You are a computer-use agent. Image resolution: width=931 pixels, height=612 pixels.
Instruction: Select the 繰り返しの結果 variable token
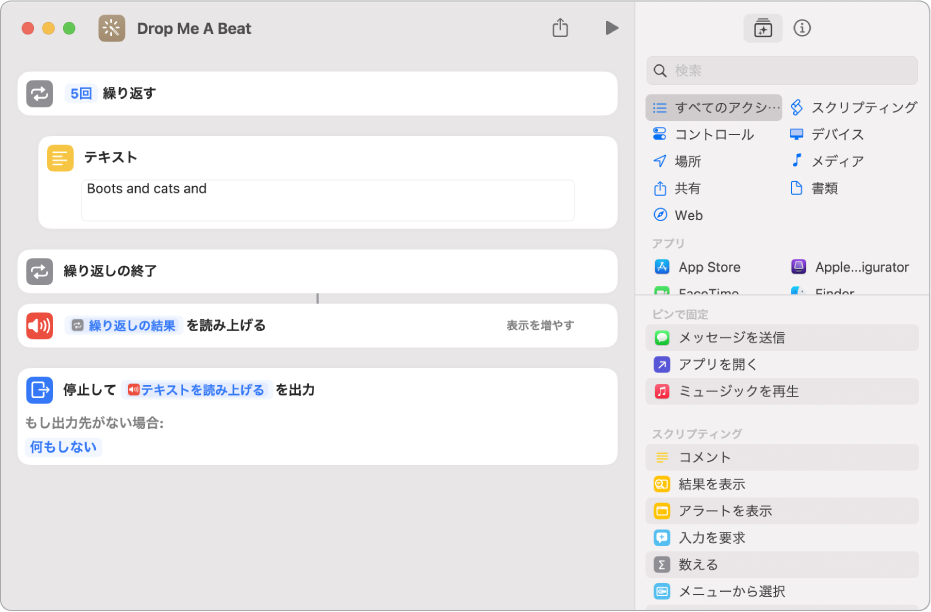[x=124, y=325]
